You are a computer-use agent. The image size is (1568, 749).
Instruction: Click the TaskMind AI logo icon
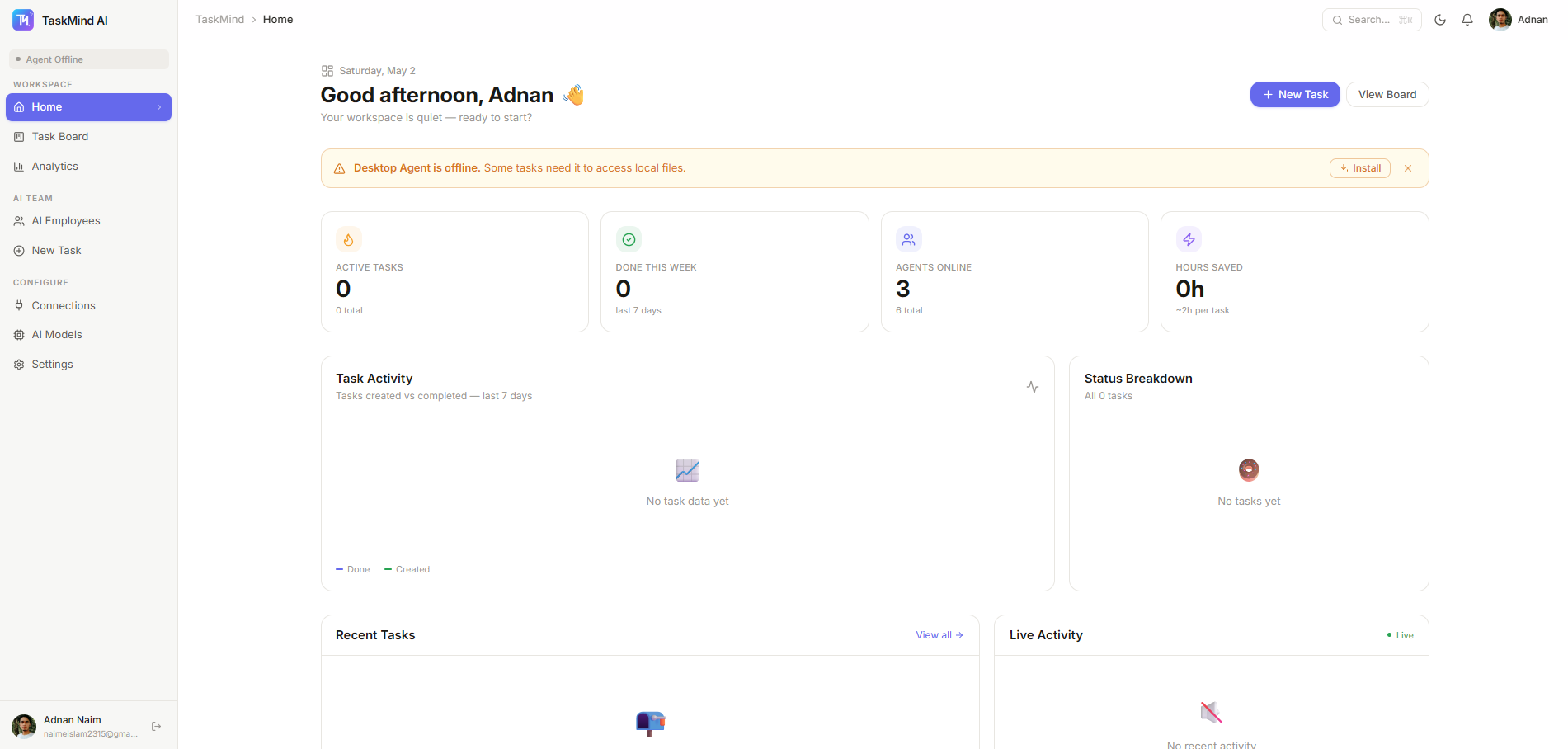(23, 20)
